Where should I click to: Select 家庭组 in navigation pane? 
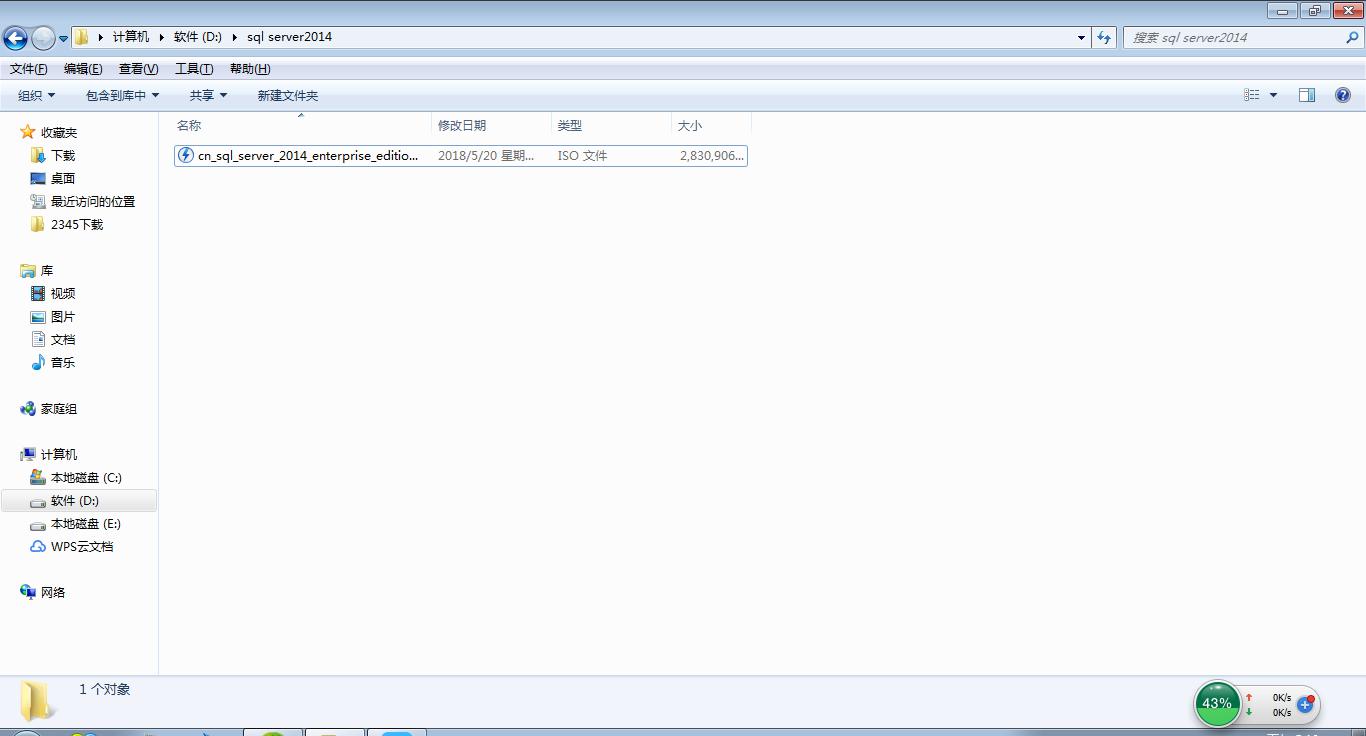point(59,408)
